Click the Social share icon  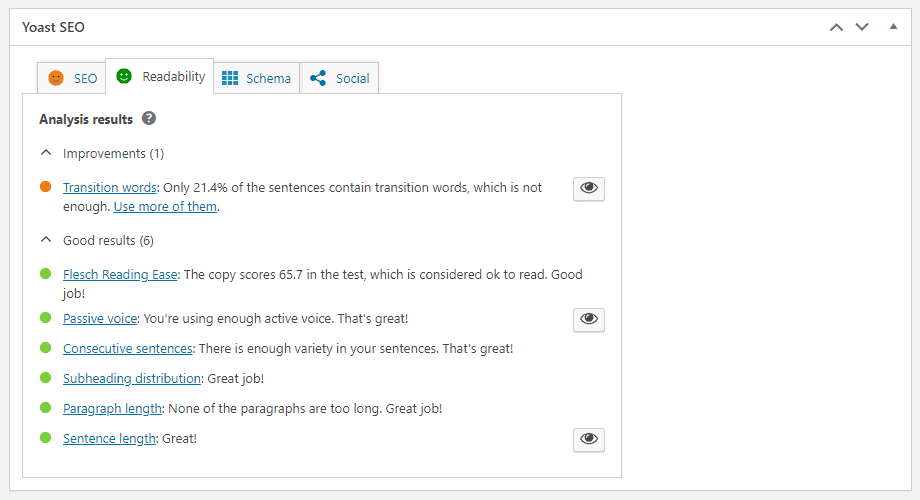coord(318,78)
